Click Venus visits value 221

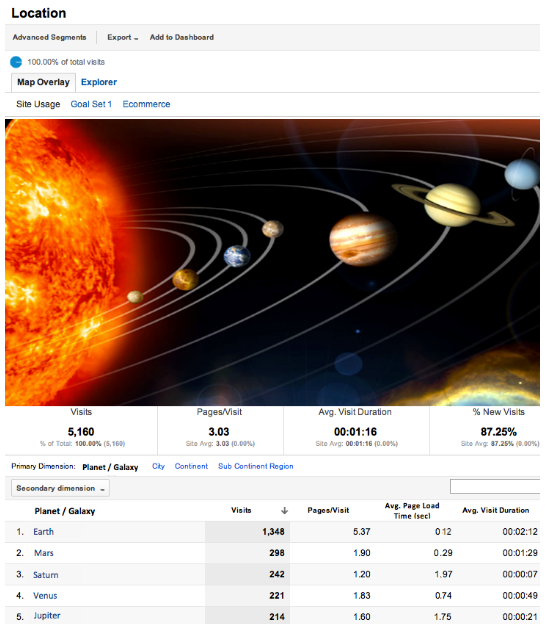[277, 596]
